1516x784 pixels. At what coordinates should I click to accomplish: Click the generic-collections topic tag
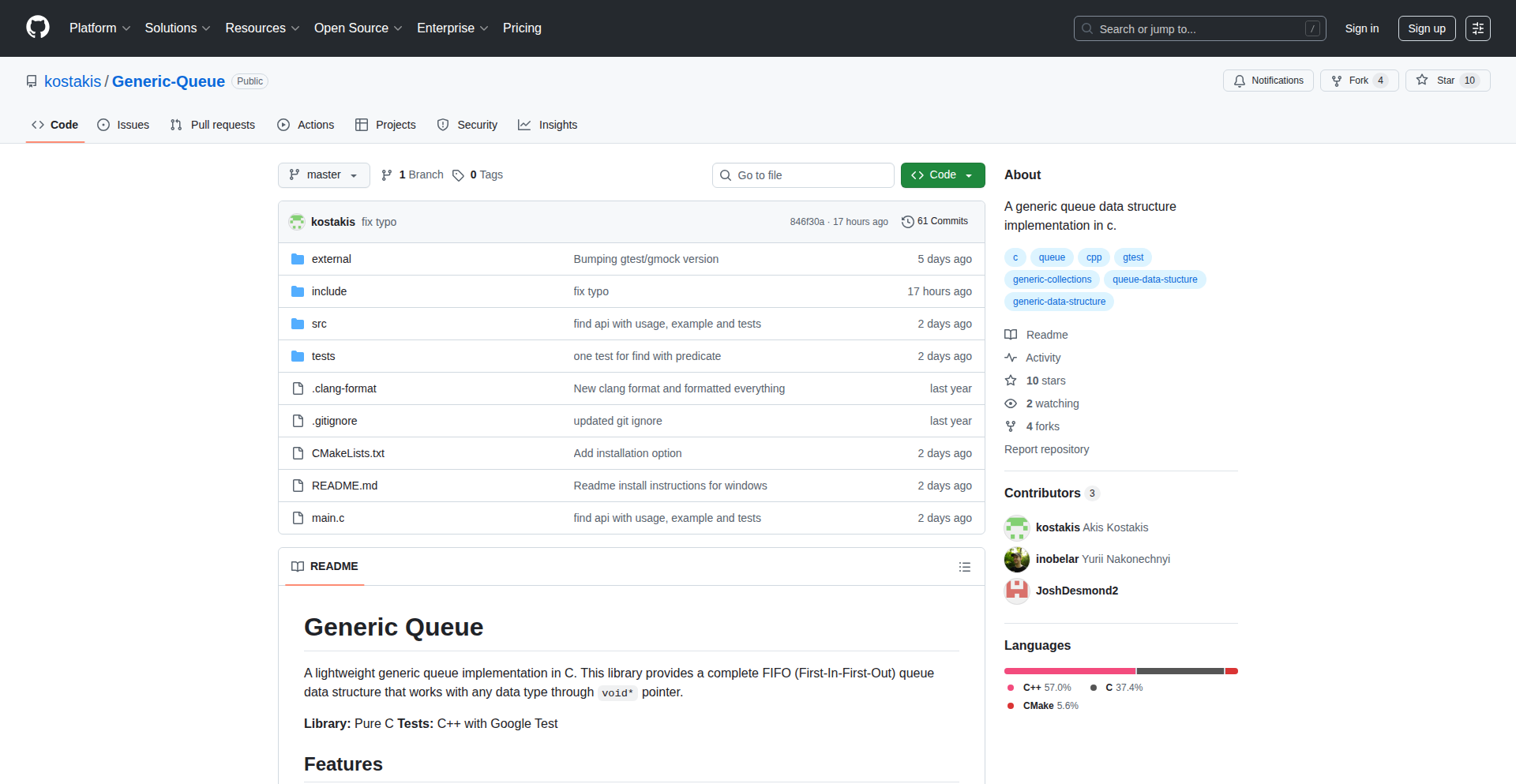(x=1052, y=279)
